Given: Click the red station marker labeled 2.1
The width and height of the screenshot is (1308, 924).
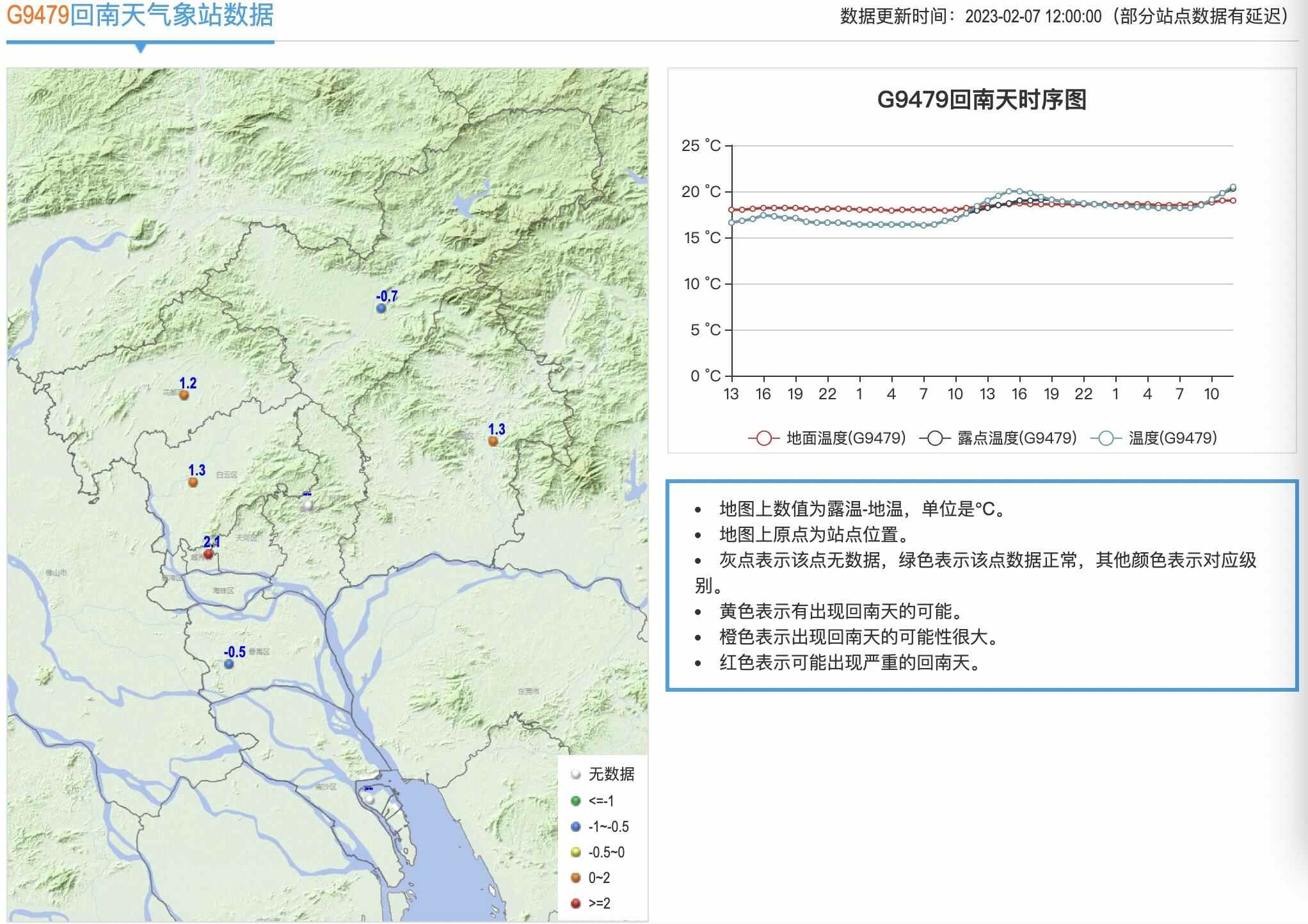Looking at the screenshot, I should pyautogui.click(x=208, y=554).
